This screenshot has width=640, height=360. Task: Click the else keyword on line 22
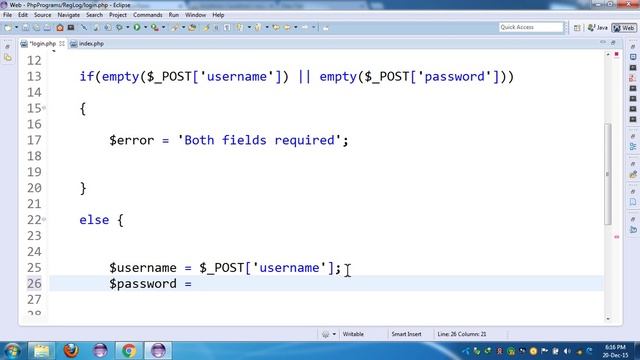pos(94,220)
